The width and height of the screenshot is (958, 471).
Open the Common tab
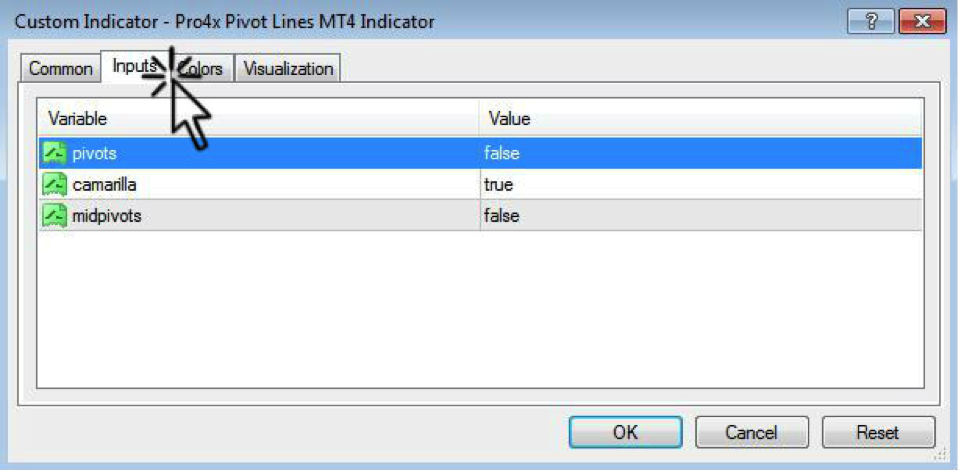point(60,69)
